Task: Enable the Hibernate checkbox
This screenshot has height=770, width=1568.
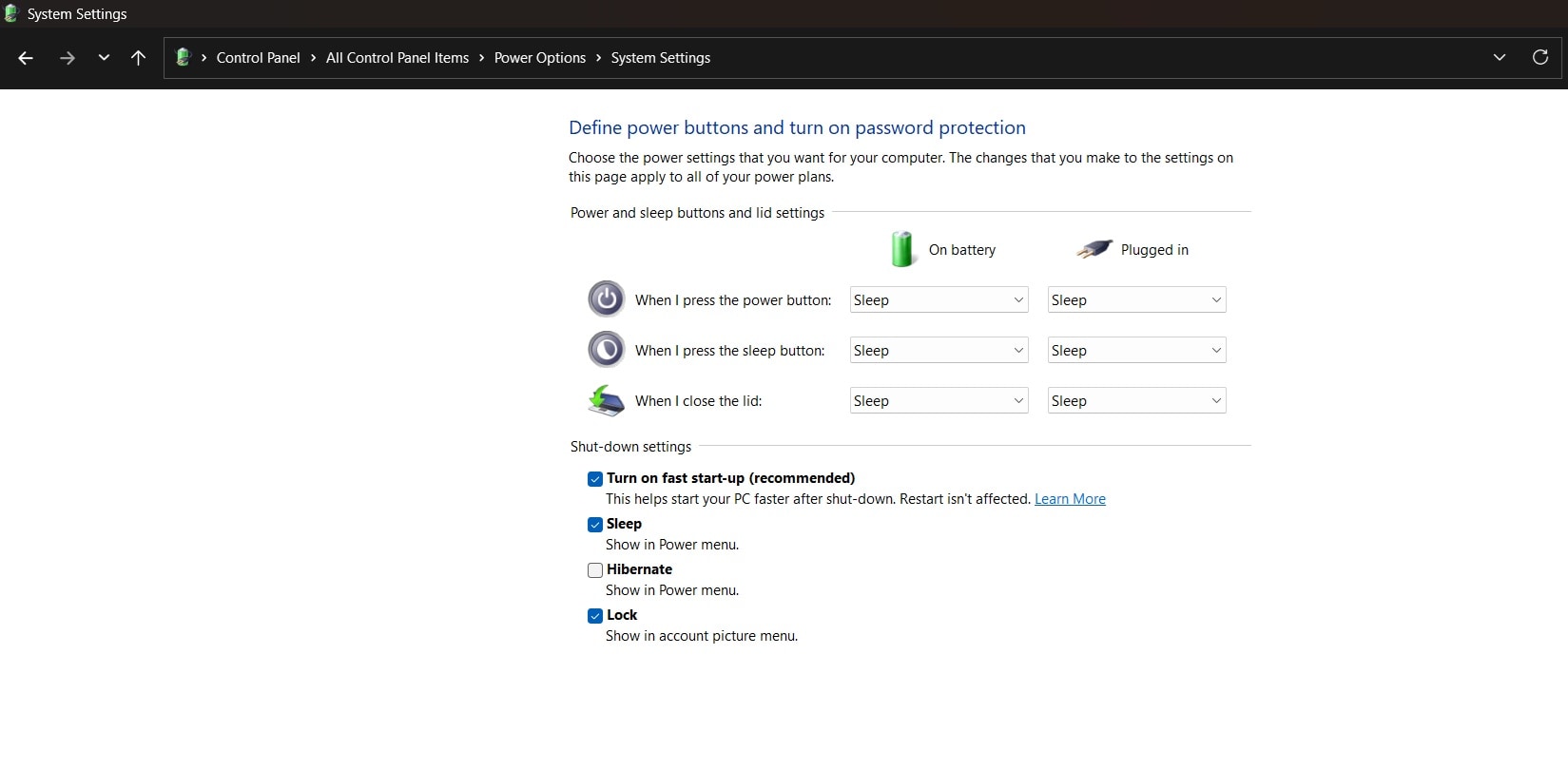Action: [595, 570]
